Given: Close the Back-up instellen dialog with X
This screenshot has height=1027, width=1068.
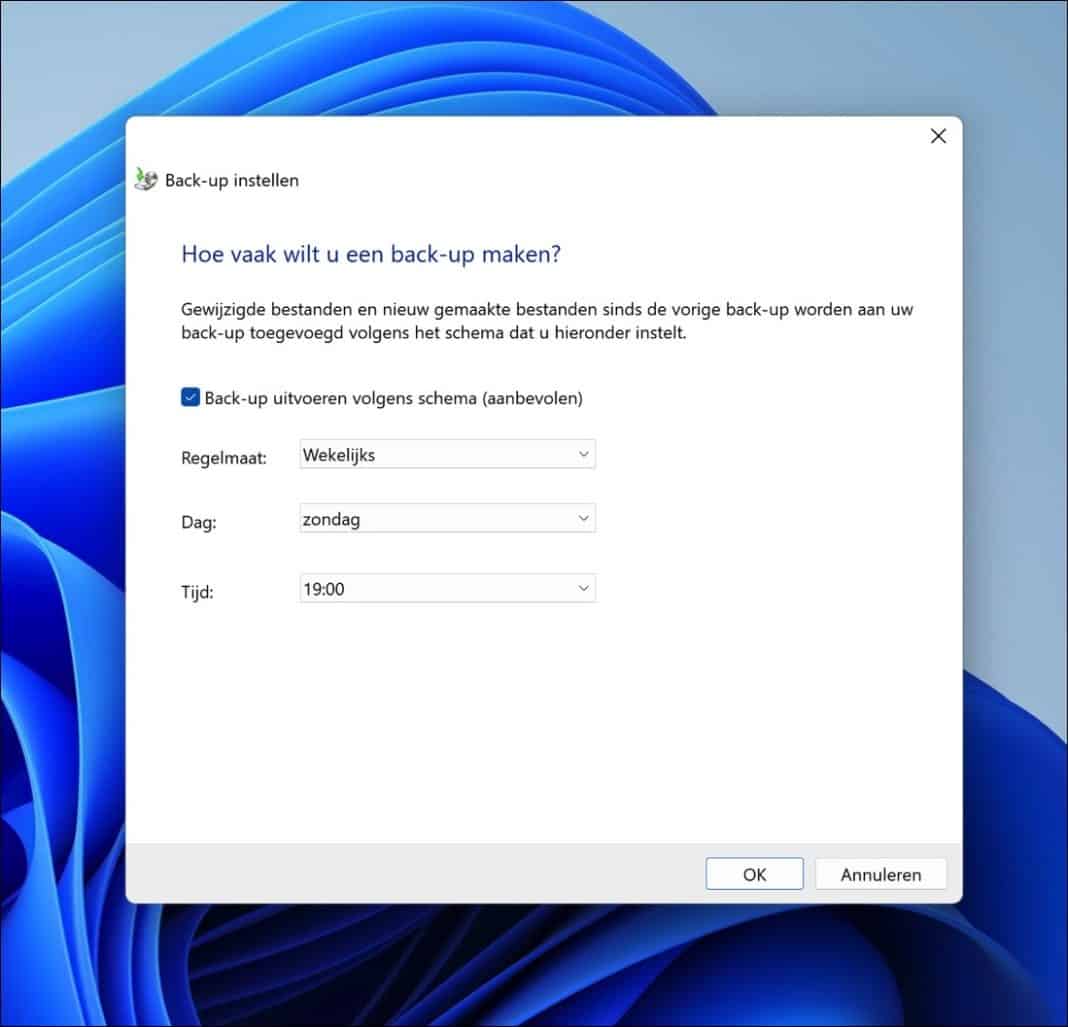Looking at the screenshot, I should click(x=937, y=136).
